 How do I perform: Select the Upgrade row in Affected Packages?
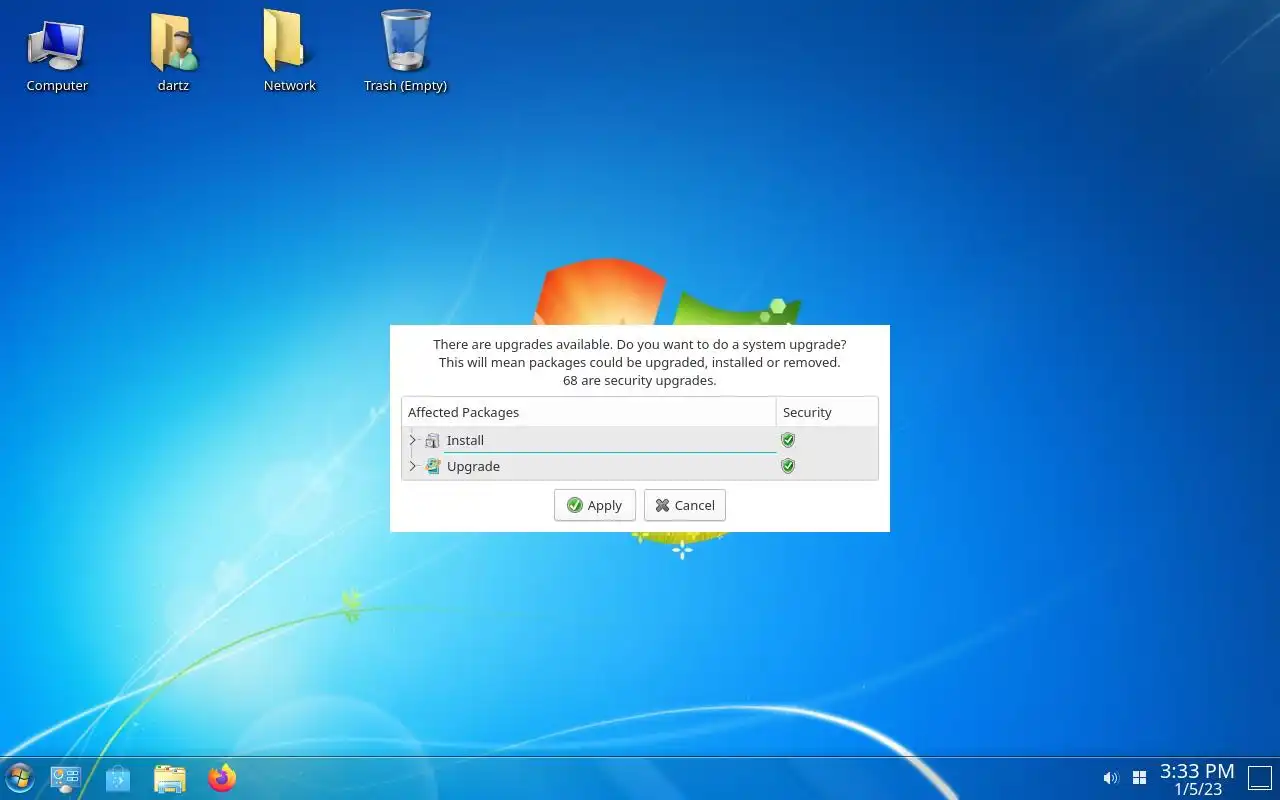pyautogui.click(x=640, y=466)
